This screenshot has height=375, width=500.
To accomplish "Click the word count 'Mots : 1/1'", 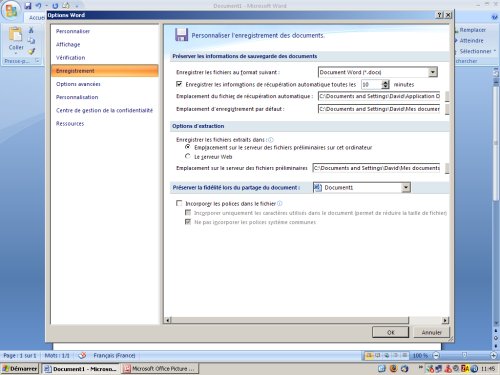I will (57, 356).
